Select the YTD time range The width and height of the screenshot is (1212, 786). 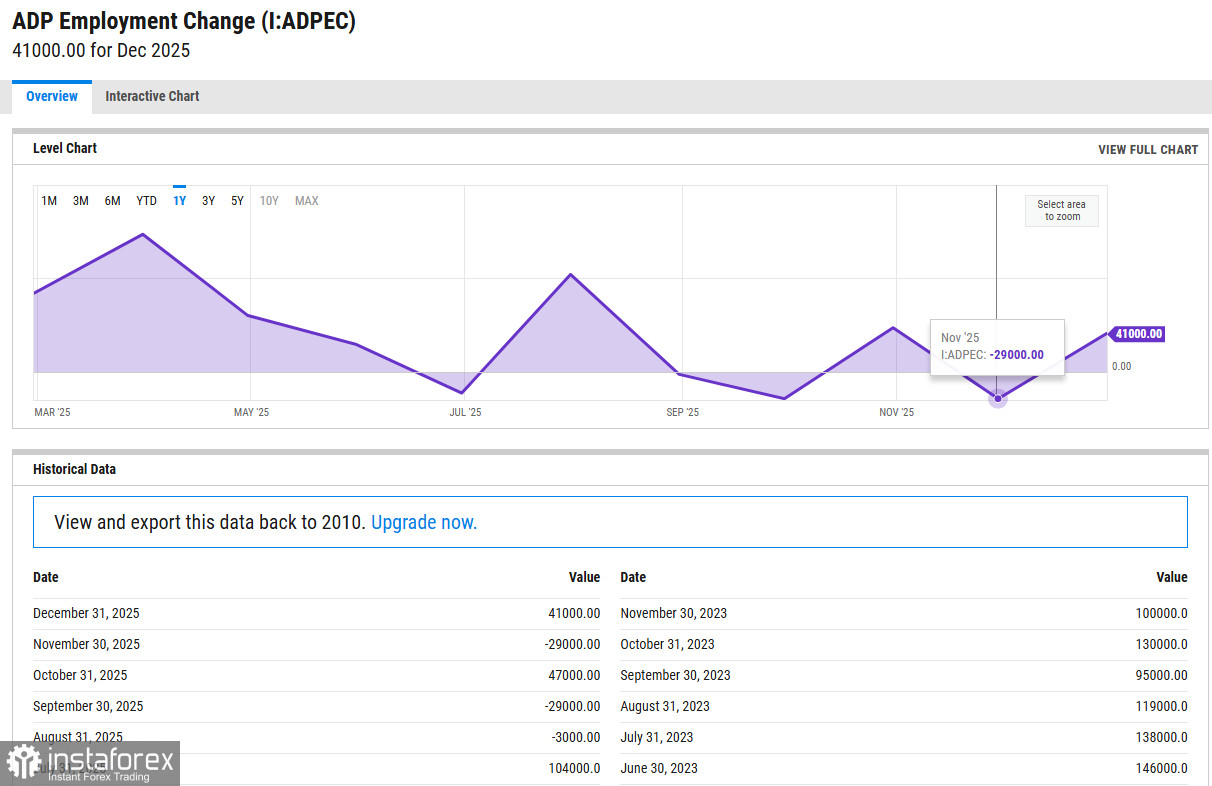146,201
